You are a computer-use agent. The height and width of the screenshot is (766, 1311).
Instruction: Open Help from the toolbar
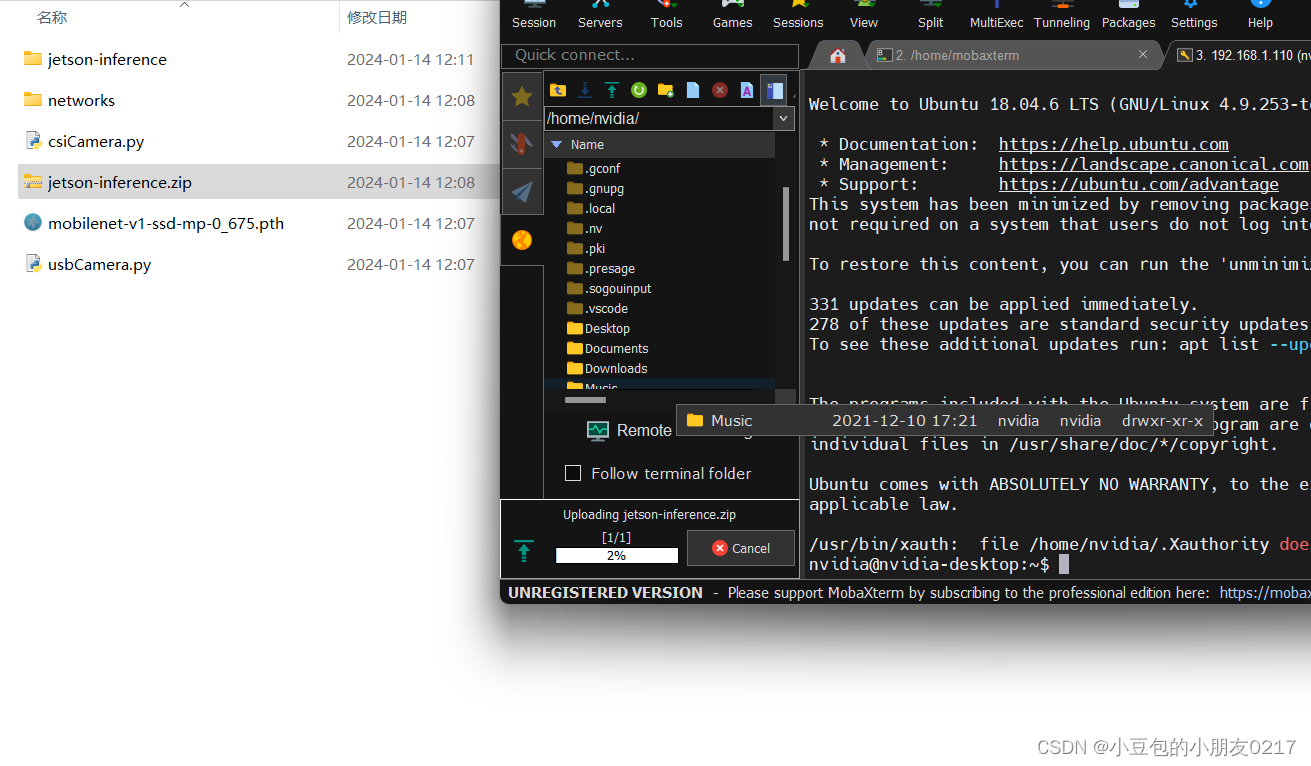tap(1260, 15)
